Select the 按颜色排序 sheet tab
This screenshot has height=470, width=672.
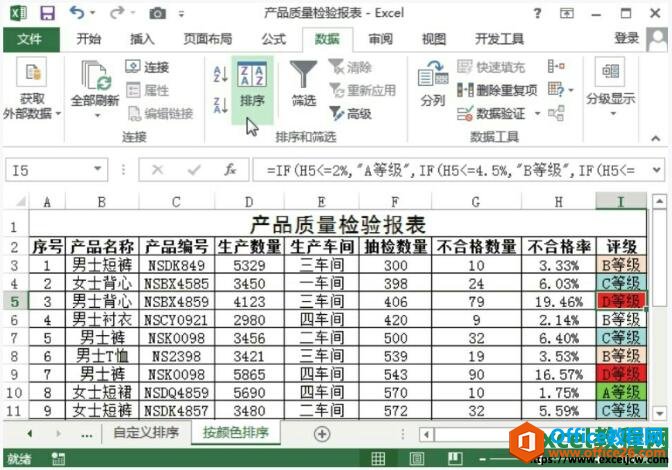point(236,433)
